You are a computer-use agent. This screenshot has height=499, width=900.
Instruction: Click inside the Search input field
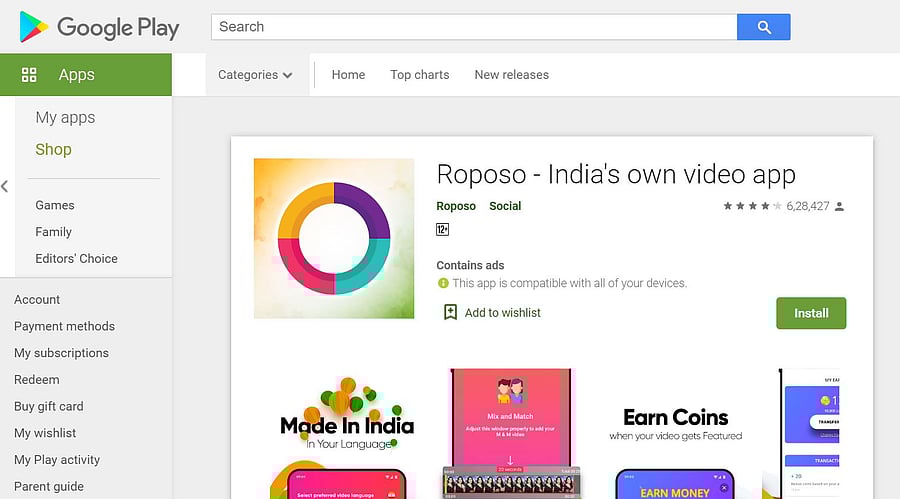(473, 27)
